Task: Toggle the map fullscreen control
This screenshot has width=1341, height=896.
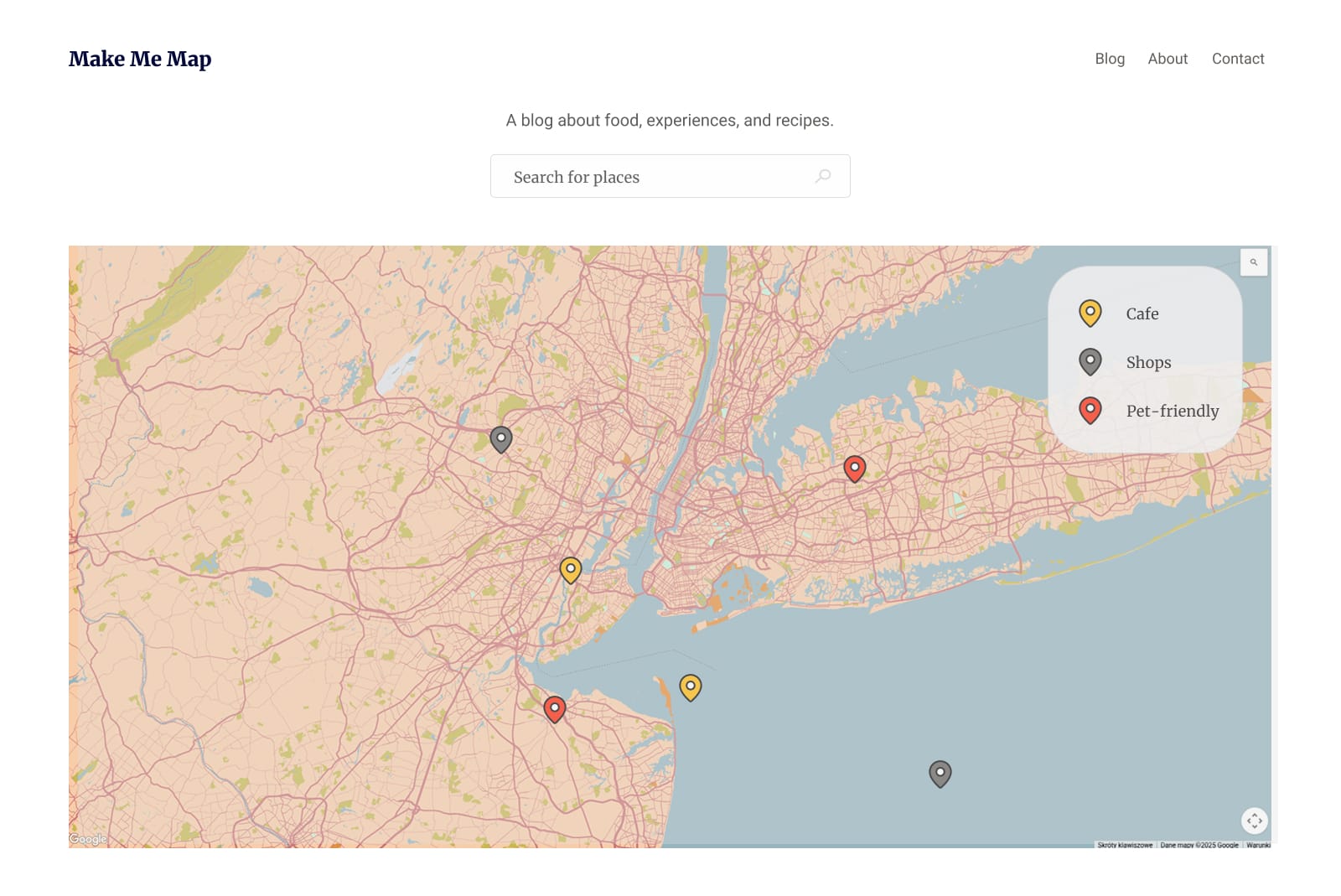Action: [1255, 821]
